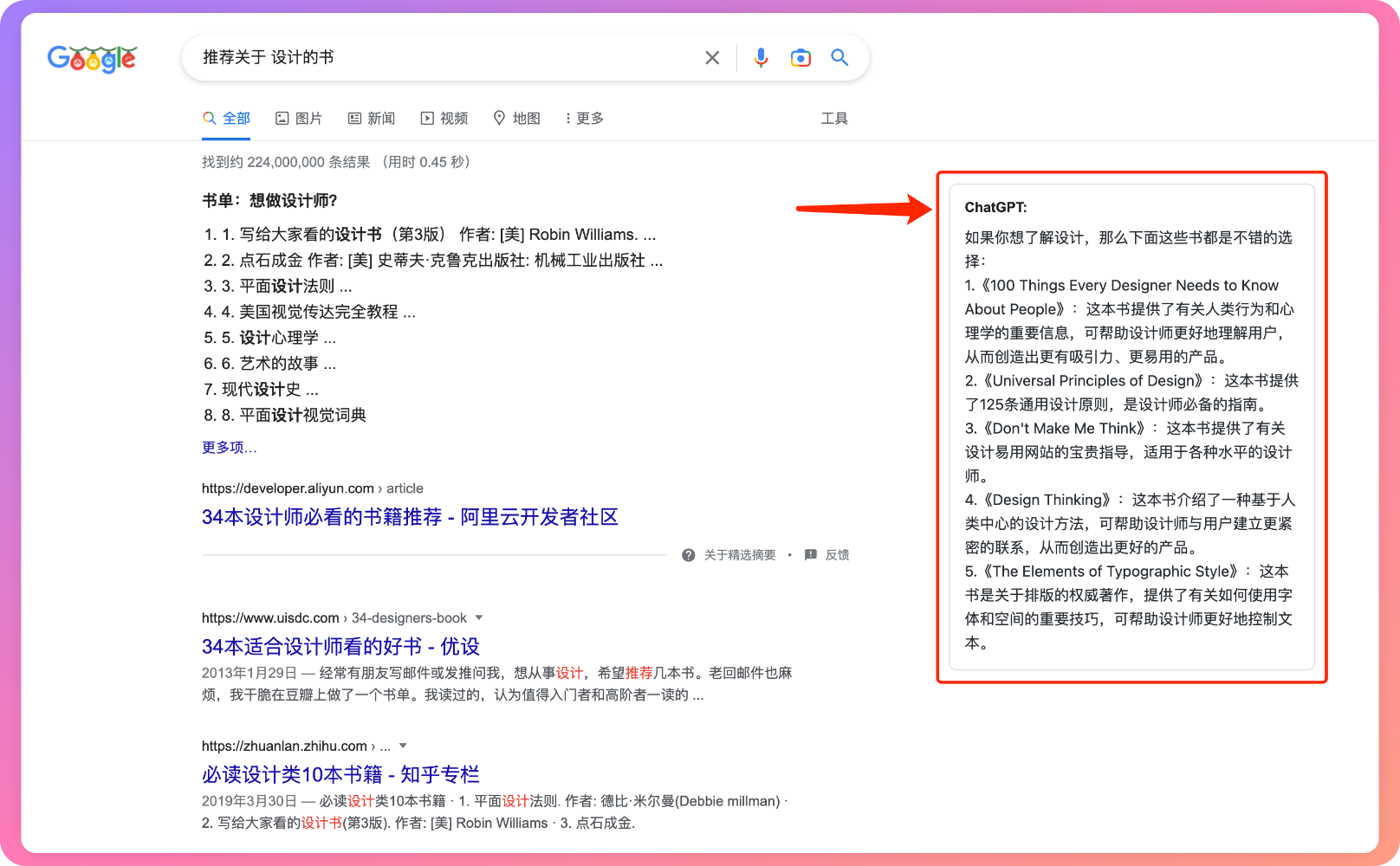The width and height of the screenshot is (1400, 866).
Task: Clear the search box with X icon
Action: click(x=712, y=58)
